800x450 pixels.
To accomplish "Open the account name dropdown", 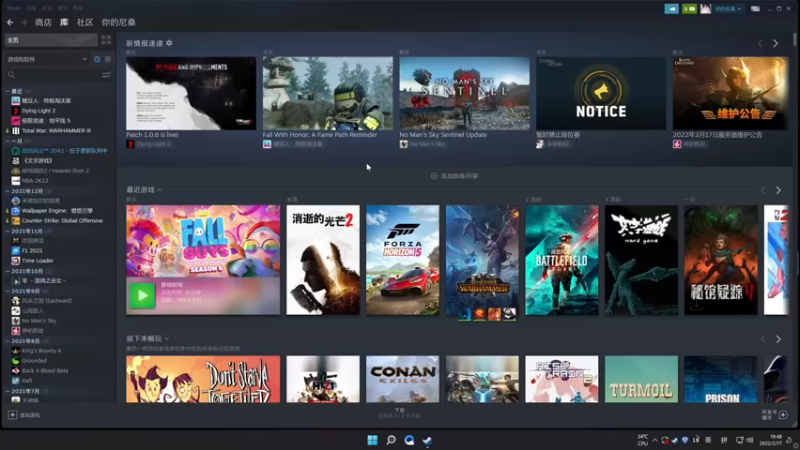I will [x=728, y=9].
